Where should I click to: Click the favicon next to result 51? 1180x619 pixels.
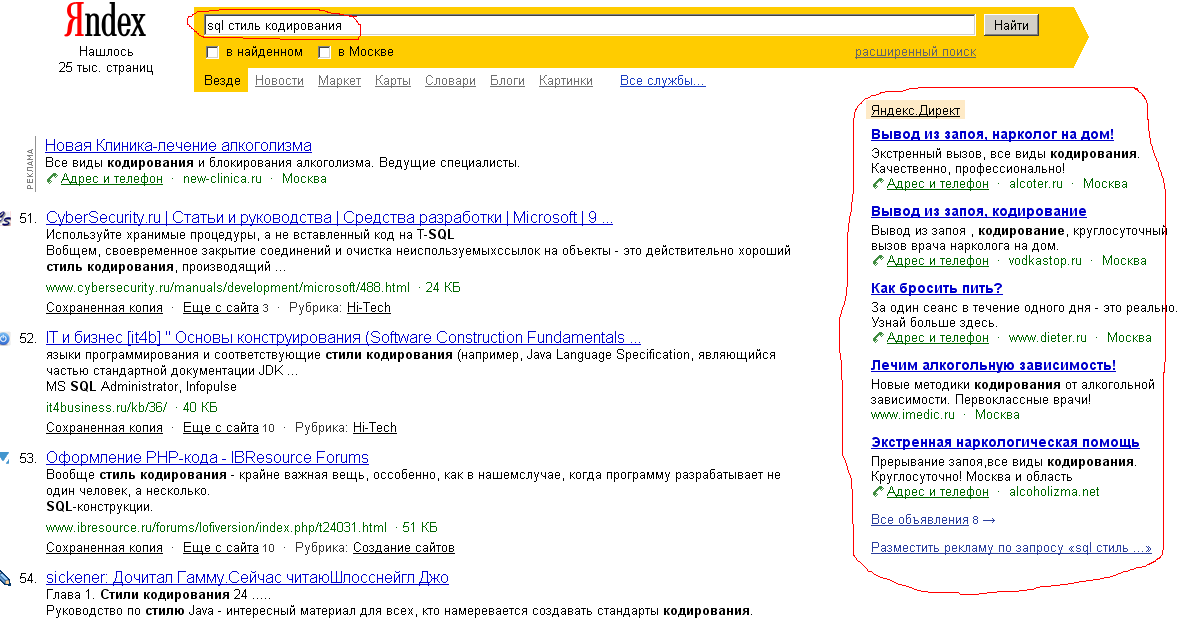tap(5, 218)
